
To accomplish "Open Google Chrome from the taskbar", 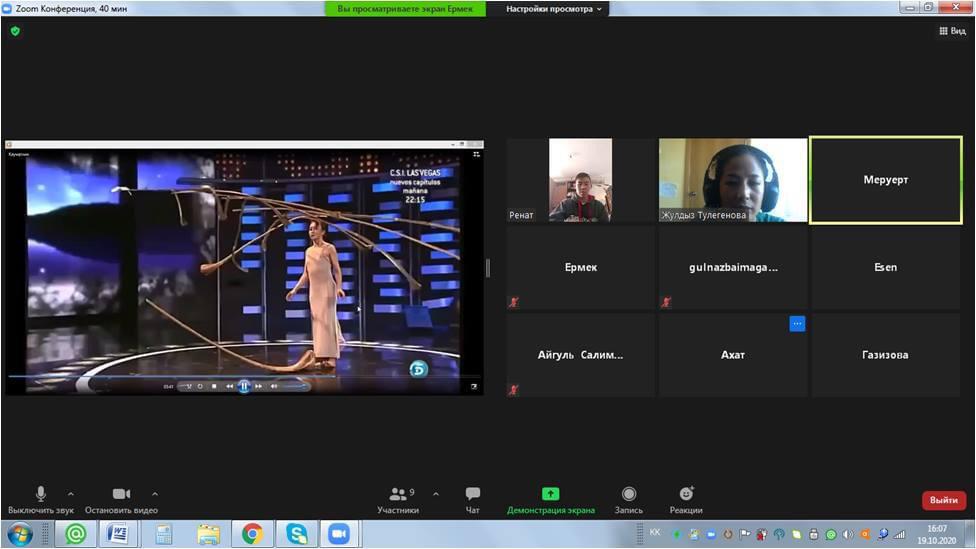I will click(252, 534).
